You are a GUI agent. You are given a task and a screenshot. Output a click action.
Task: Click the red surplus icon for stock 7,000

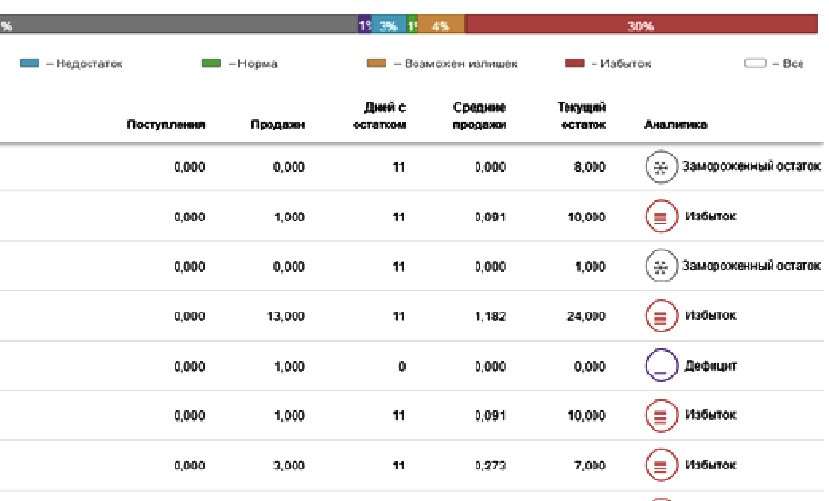click(x=659, y=465)
